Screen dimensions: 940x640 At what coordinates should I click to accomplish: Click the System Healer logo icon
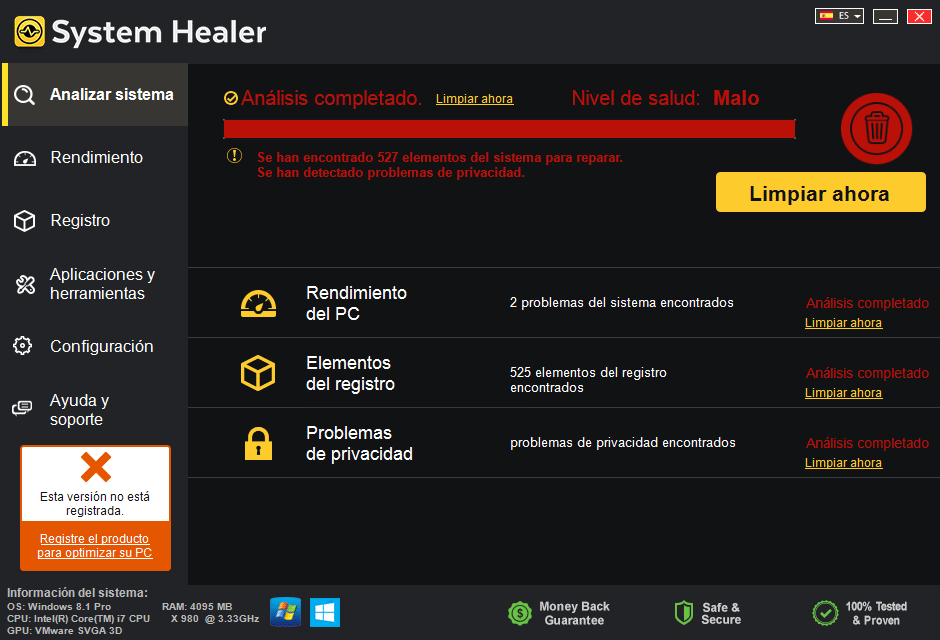pyautogui.click(x=29, y=31)
